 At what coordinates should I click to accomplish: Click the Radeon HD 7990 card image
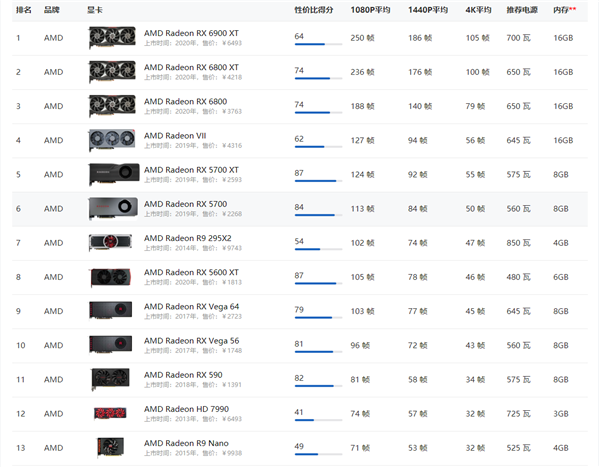click(110, 413)
